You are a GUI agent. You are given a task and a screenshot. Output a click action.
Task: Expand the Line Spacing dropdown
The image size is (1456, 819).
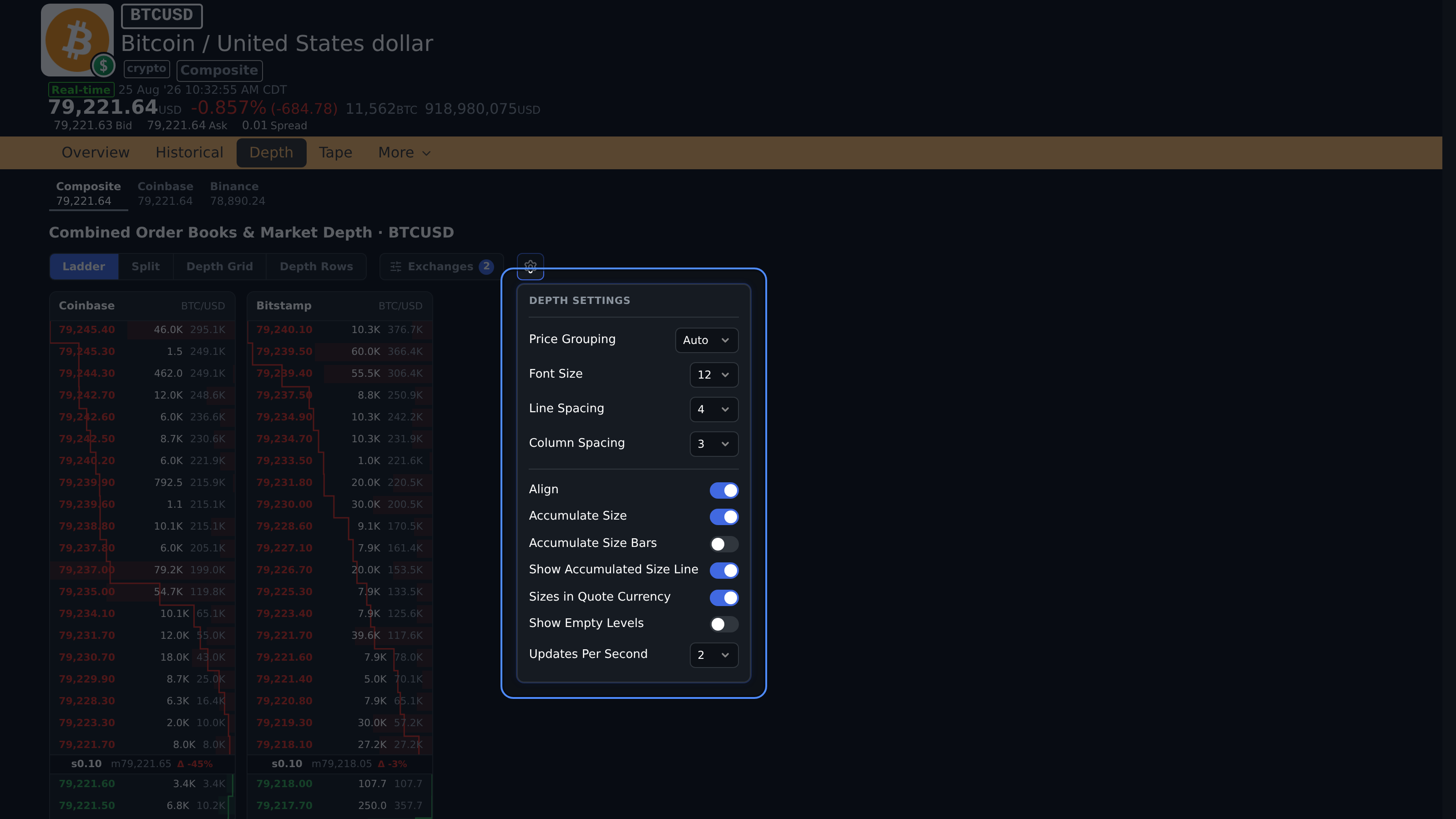(x=714, y=409)
